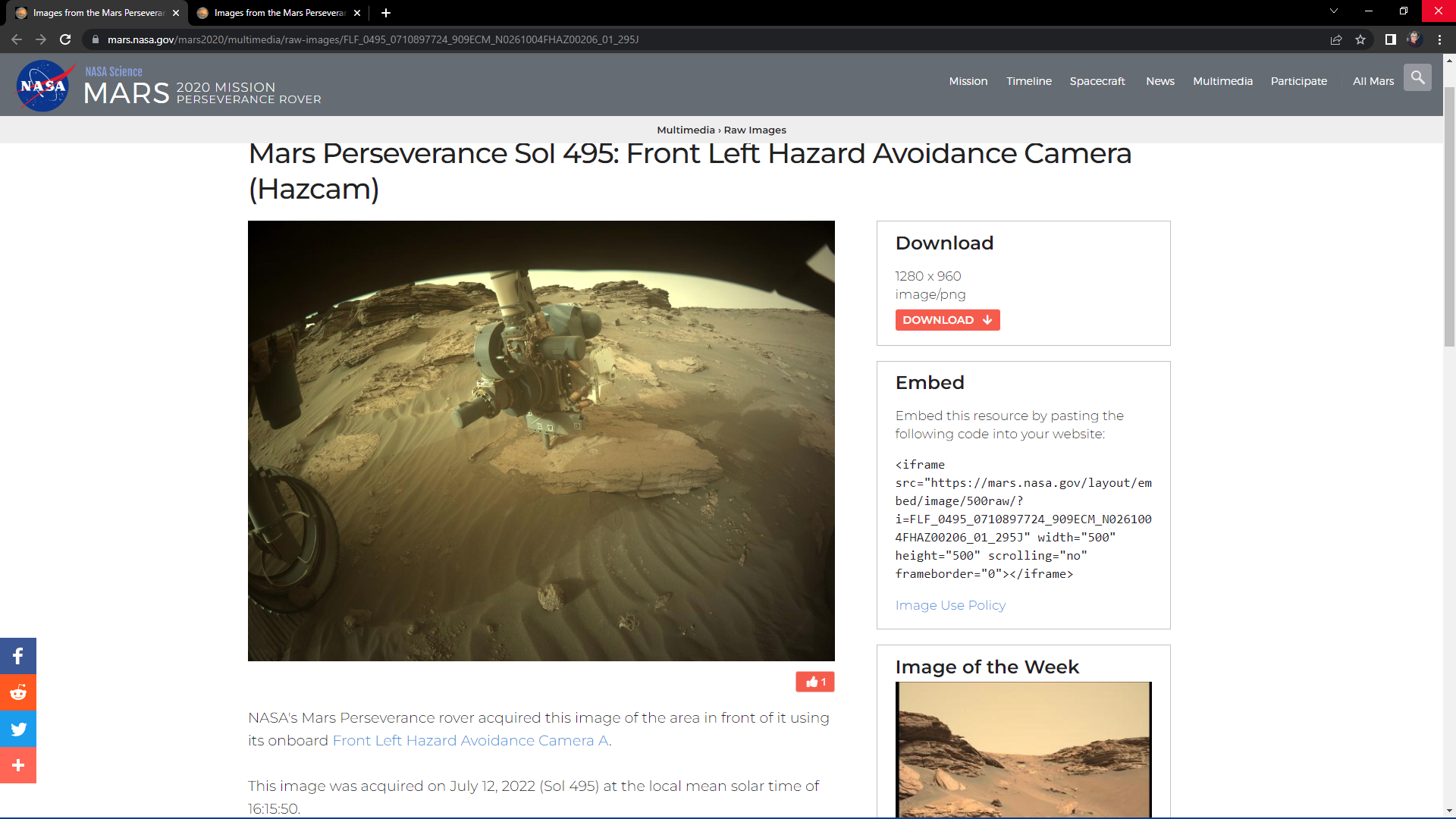This screenshot has width=1456, height=819.
Task: Open Image Use Policy link
Action: click(x=950, y=605)
